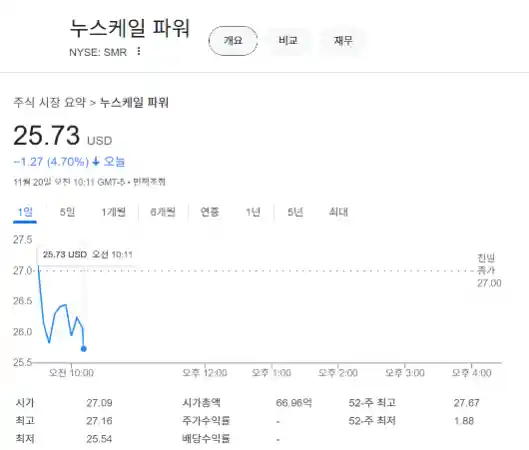Click the chart tooltip 25.73 USD 오전 10:11
This screenshot has height=450, width=529.
(87, 254)
